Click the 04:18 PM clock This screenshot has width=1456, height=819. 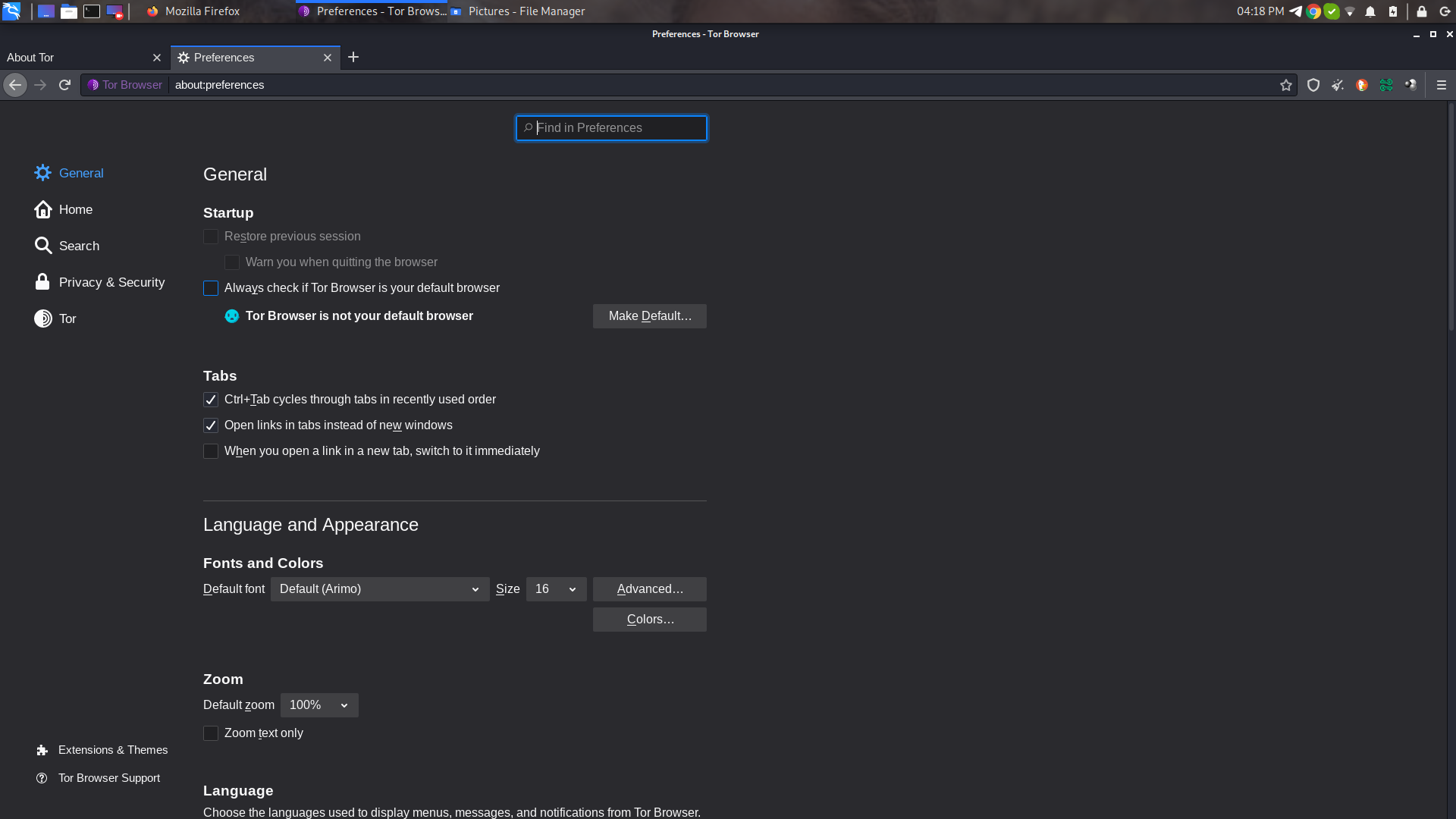[1260, 11]
